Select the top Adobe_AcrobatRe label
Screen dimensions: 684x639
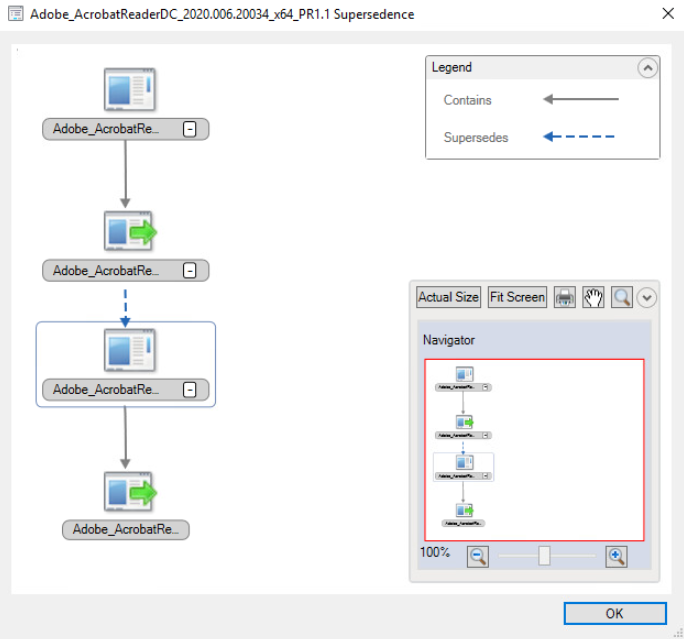106,129
